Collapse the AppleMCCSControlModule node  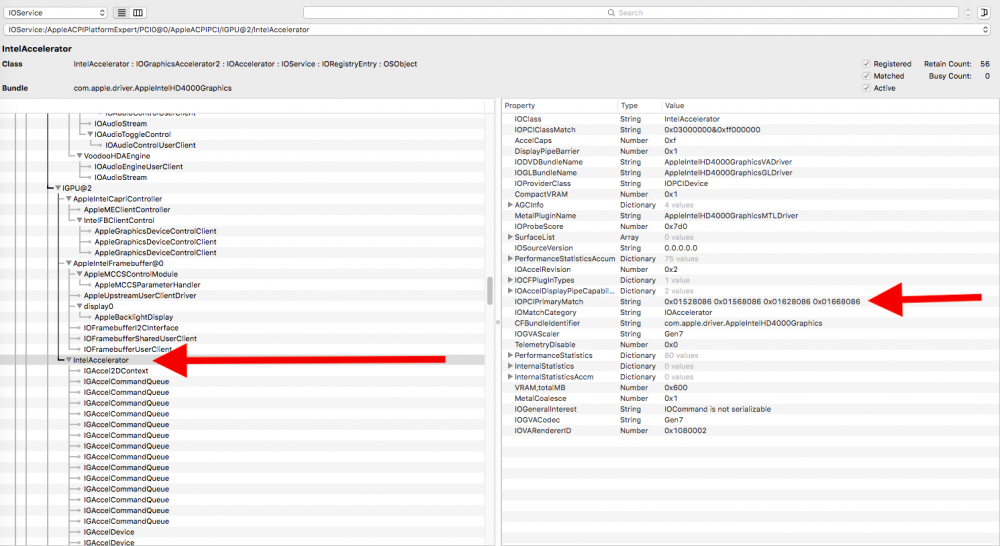point(80,274)
